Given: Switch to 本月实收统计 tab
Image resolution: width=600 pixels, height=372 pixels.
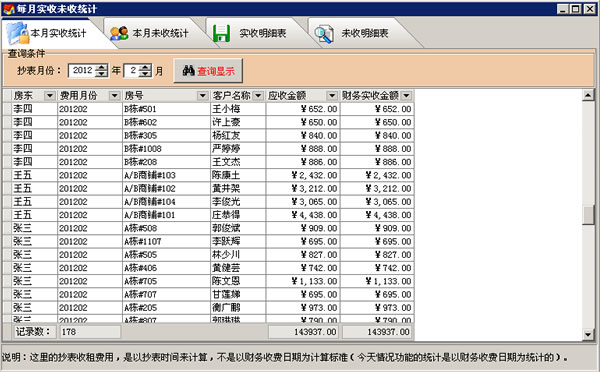Looking at the screenshot, I should coord(57,33).
